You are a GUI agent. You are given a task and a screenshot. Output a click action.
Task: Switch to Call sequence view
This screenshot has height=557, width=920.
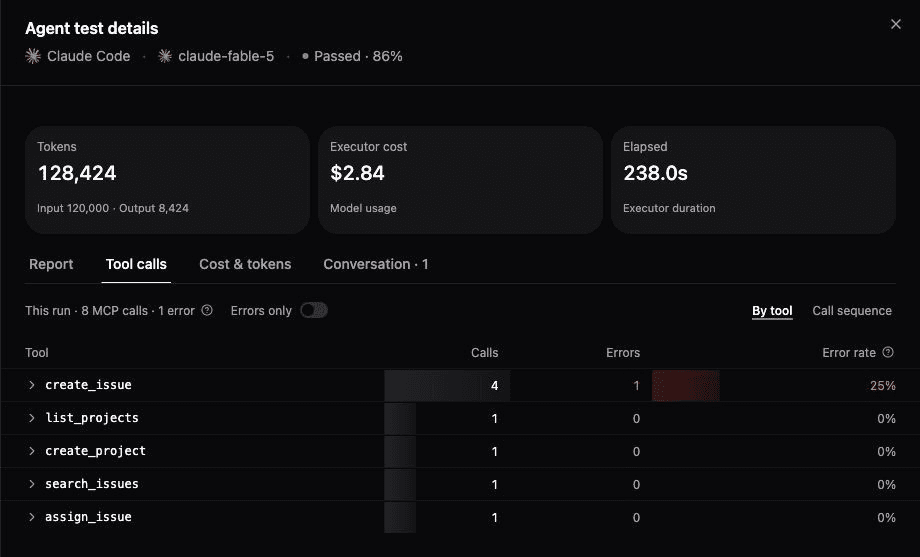click(852, 310)
